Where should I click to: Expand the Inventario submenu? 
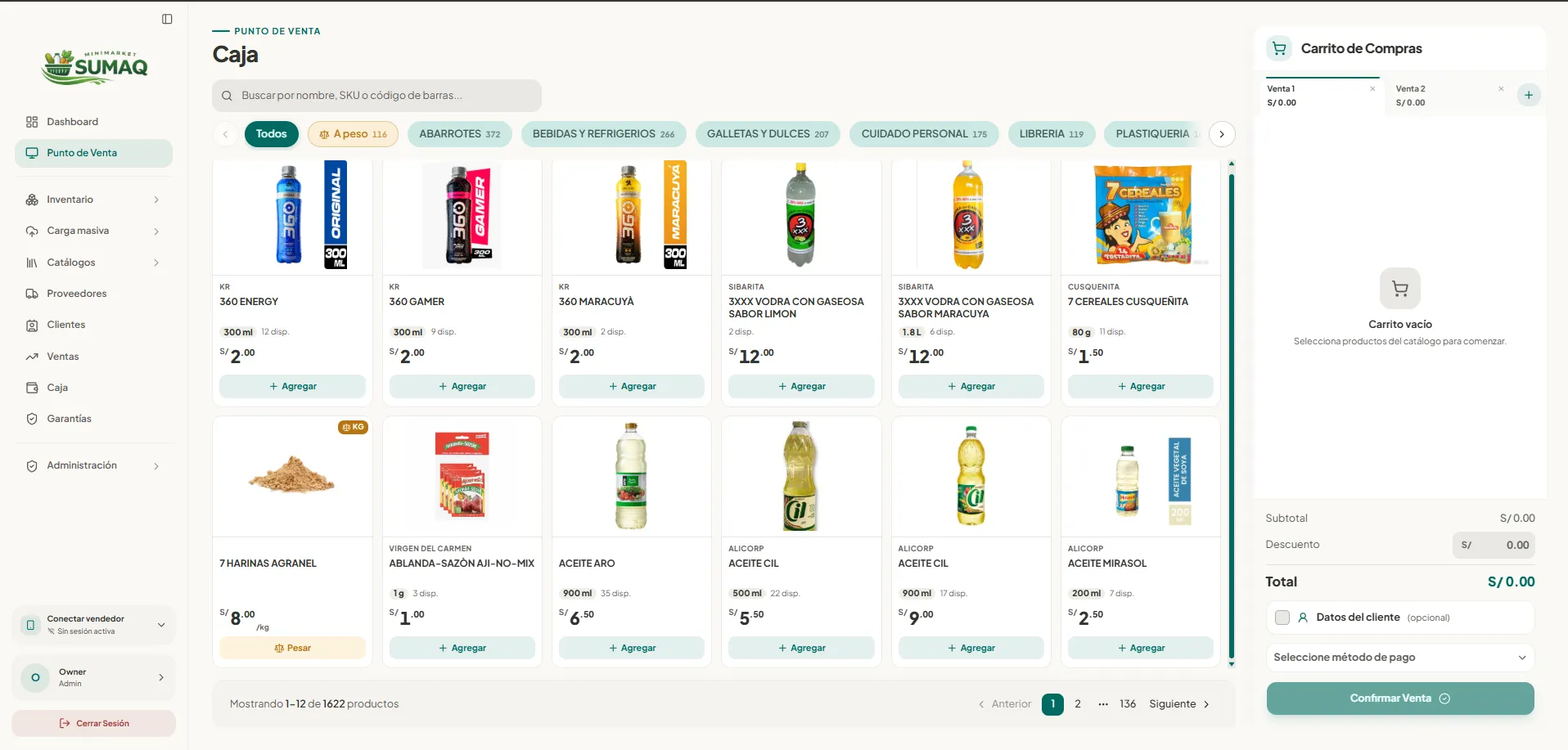click(x=93, y=200)
